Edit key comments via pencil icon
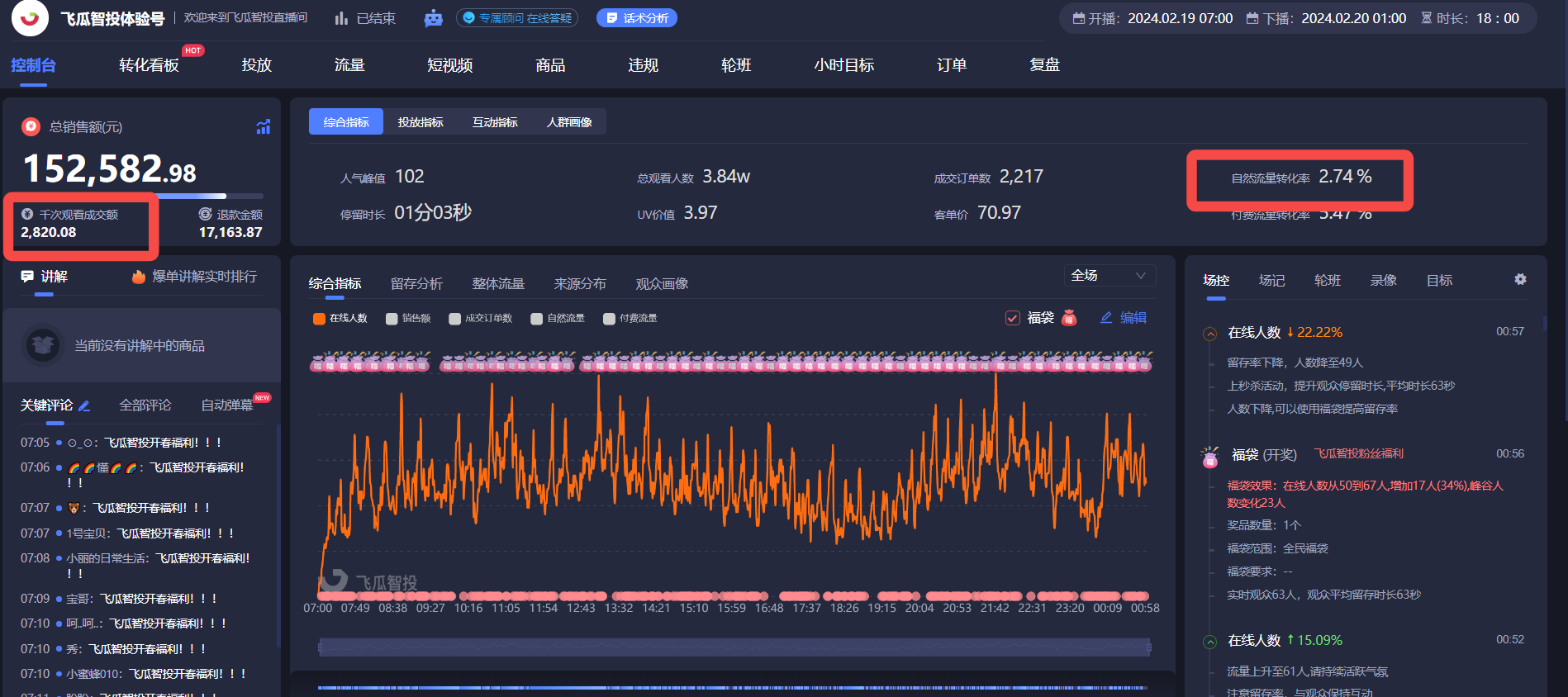The image size is (1568, 697). tap(83, 405)
